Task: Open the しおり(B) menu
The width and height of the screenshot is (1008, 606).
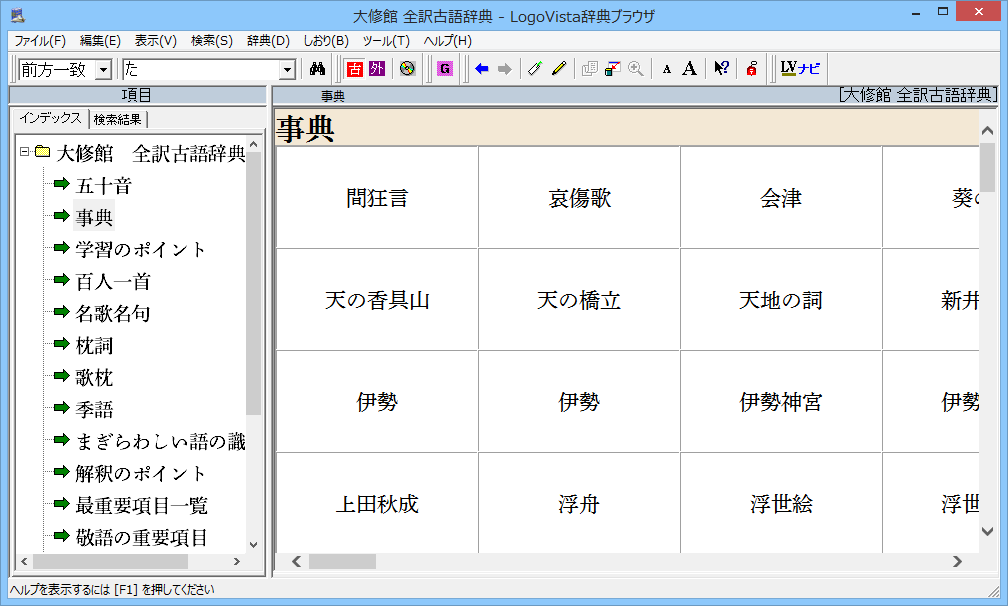Action: [x=326, y=40]
